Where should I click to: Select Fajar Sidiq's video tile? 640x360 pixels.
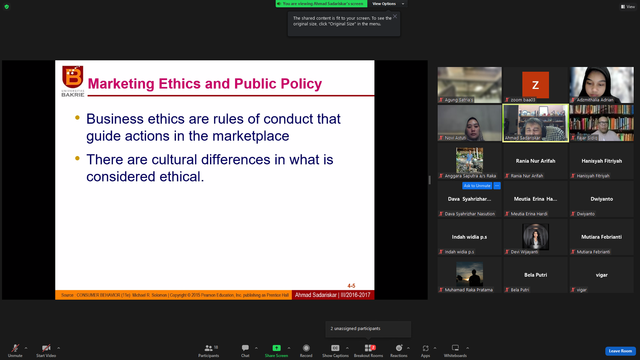602,123
